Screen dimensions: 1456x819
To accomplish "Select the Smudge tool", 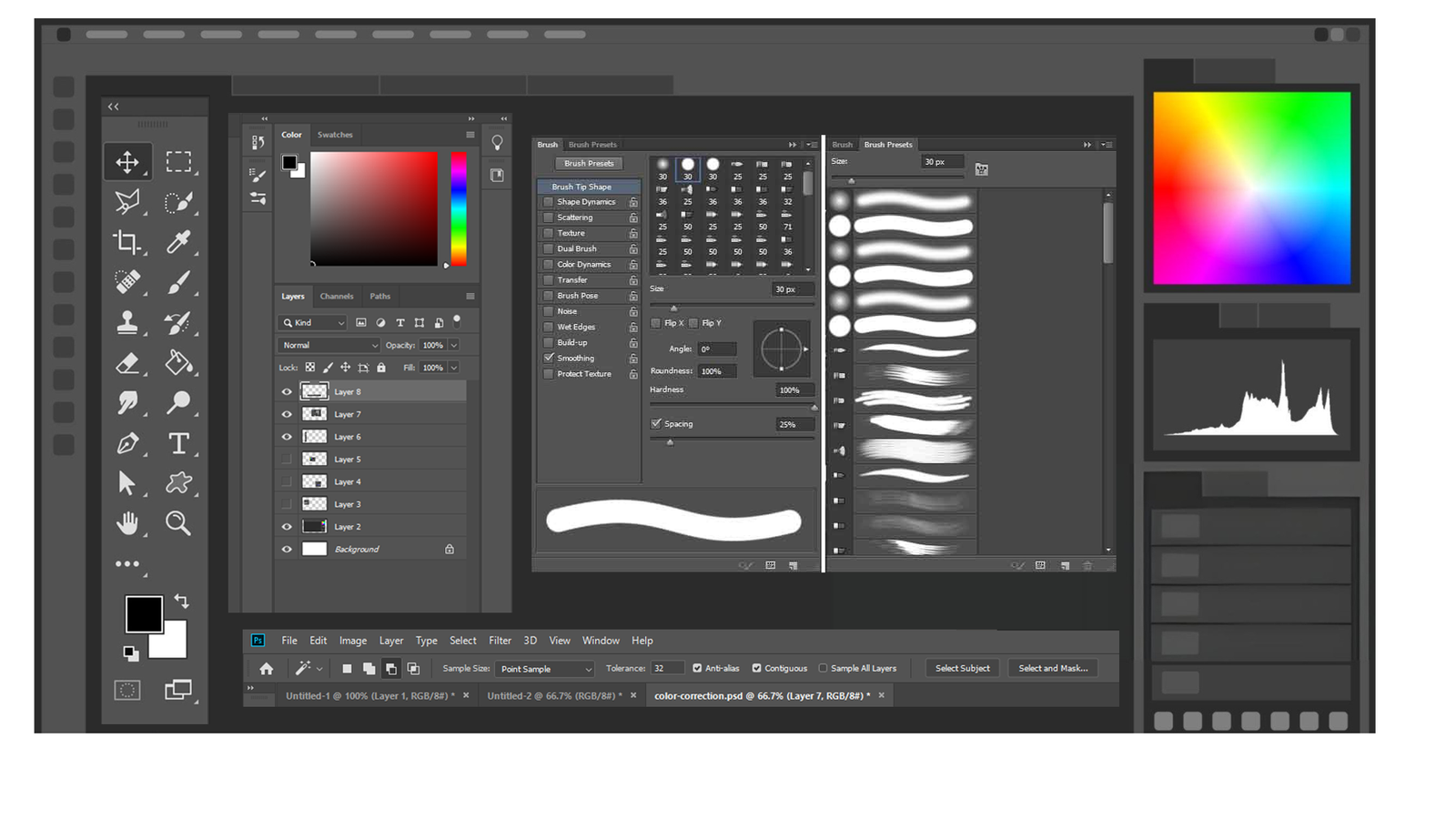I will 127,402.
